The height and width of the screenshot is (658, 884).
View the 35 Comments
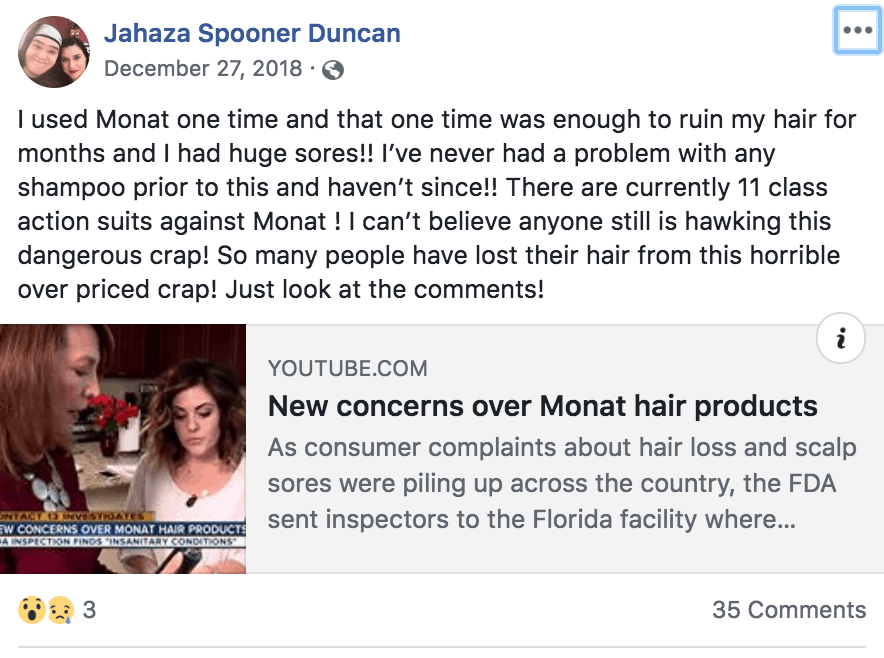pos(788,609)
